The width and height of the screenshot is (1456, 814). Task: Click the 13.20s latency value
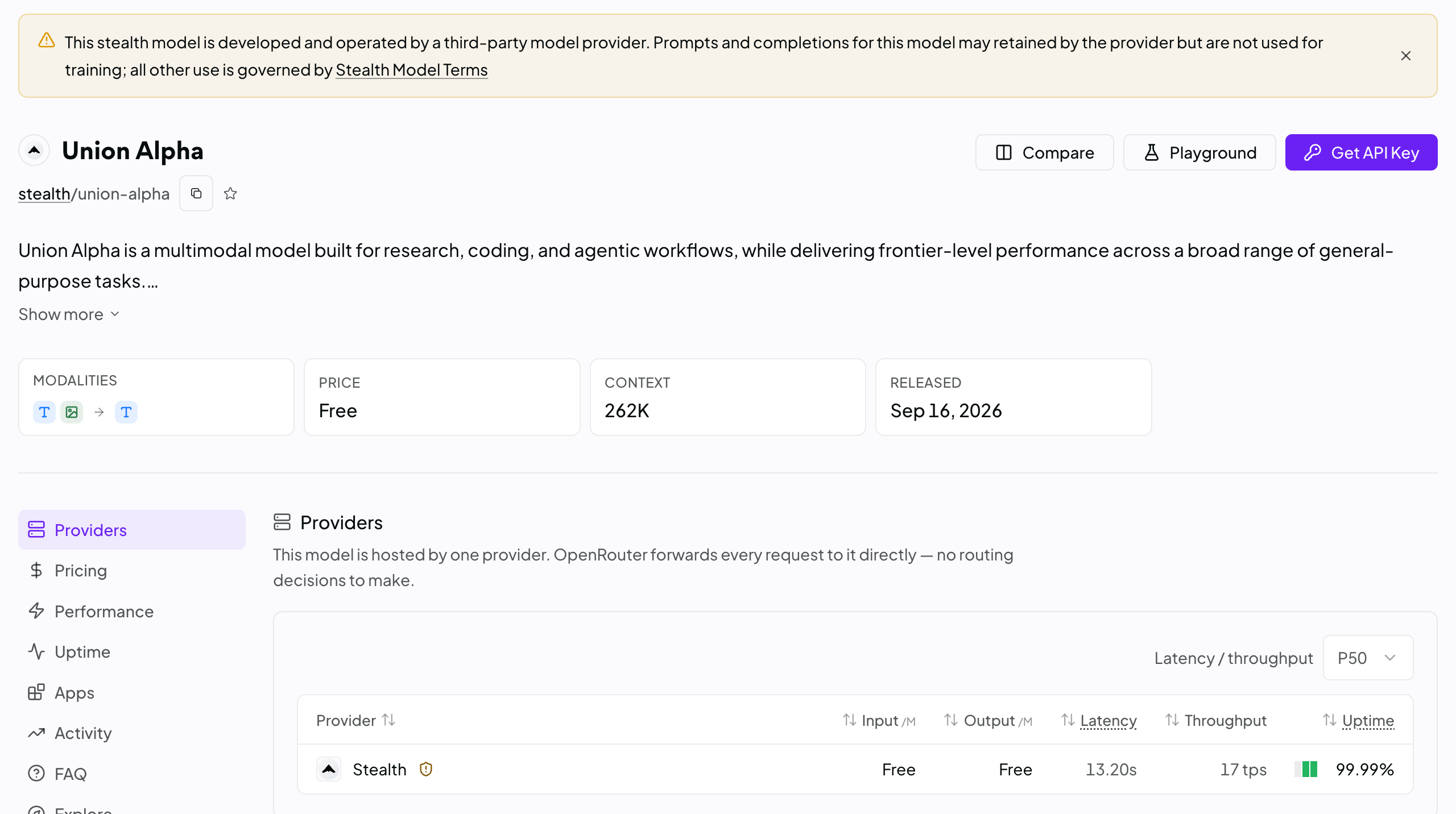coord(1111,769)
